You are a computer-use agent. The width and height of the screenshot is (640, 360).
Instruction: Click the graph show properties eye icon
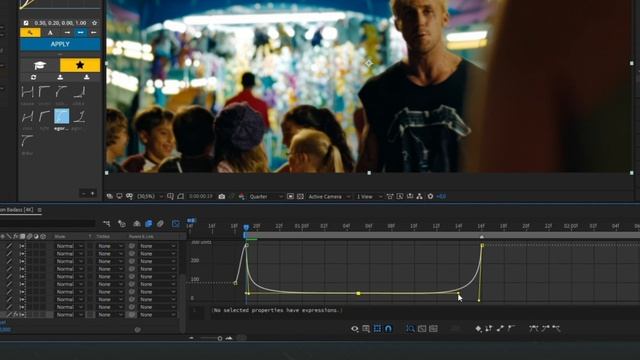pyautogui.click(x=355, y=329)
